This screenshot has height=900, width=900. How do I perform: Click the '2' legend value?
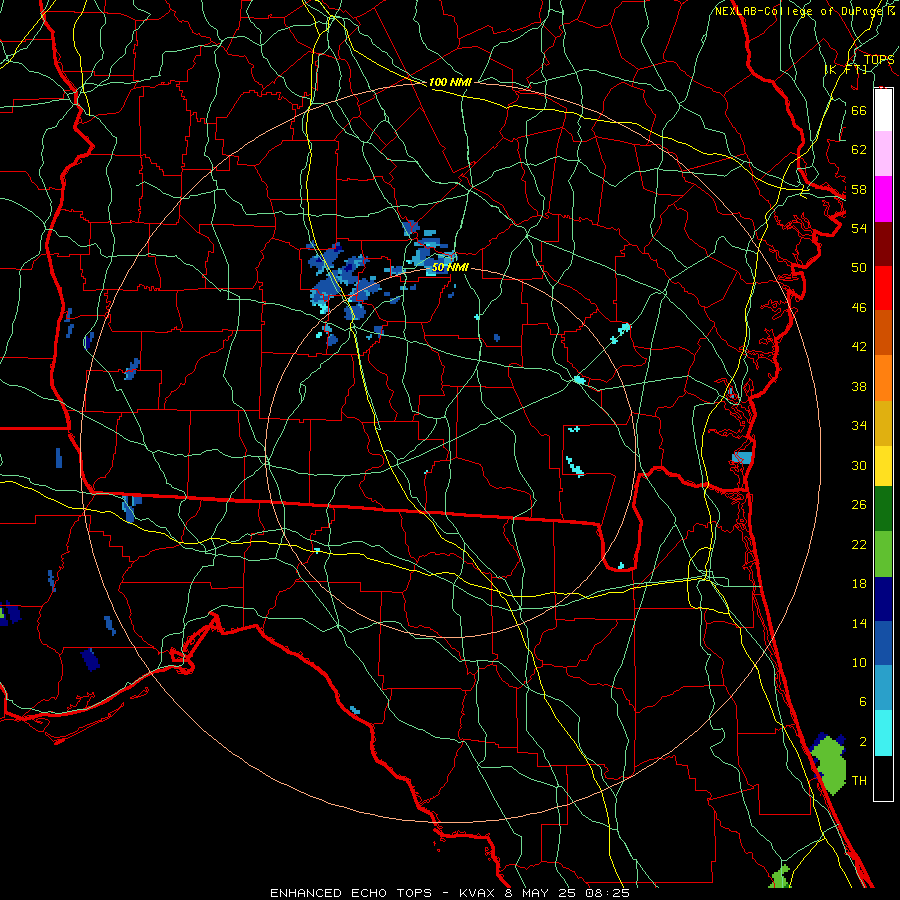pos(863,742)
